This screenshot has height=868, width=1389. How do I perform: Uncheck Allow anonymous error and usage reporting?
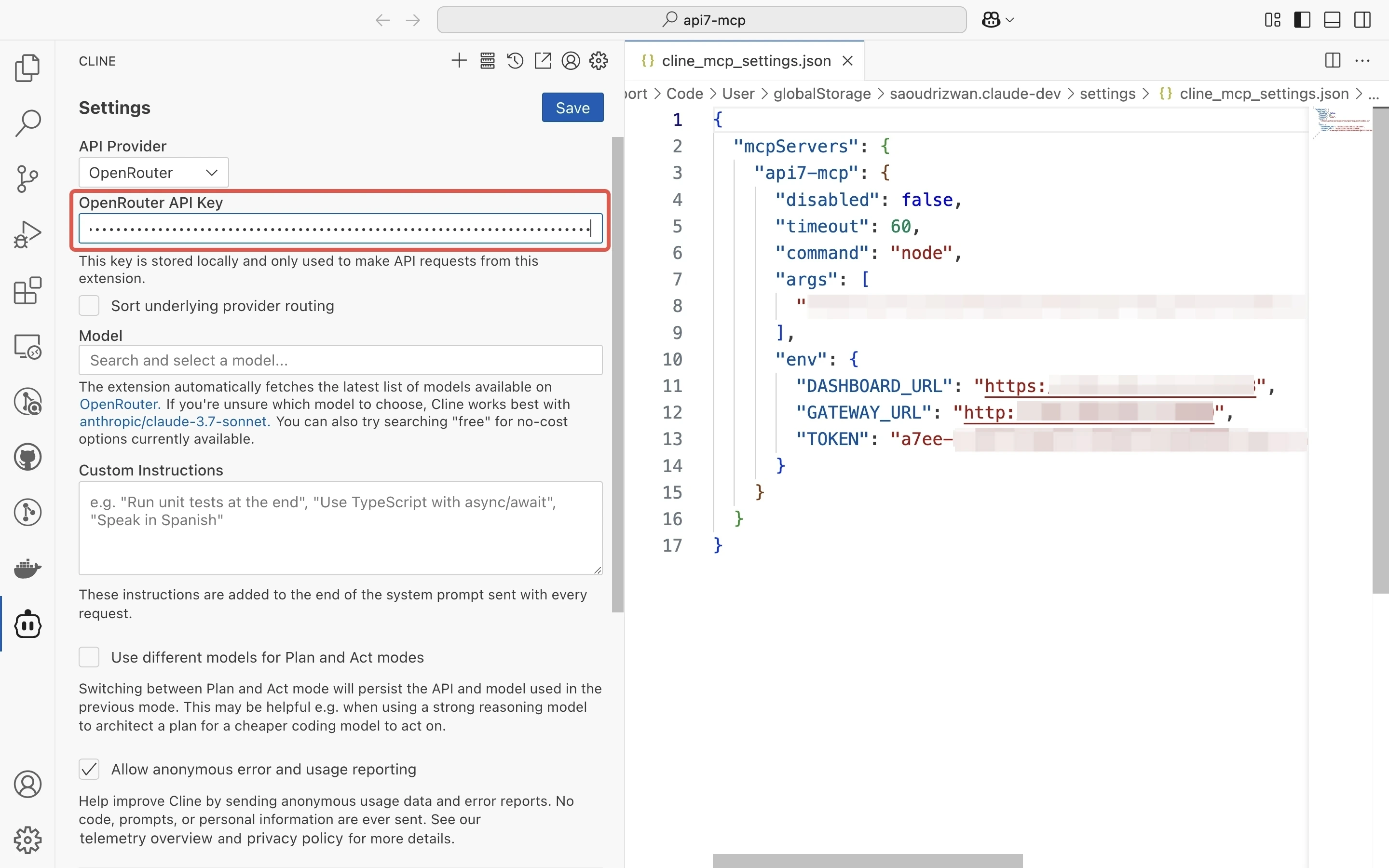point(89,769)
